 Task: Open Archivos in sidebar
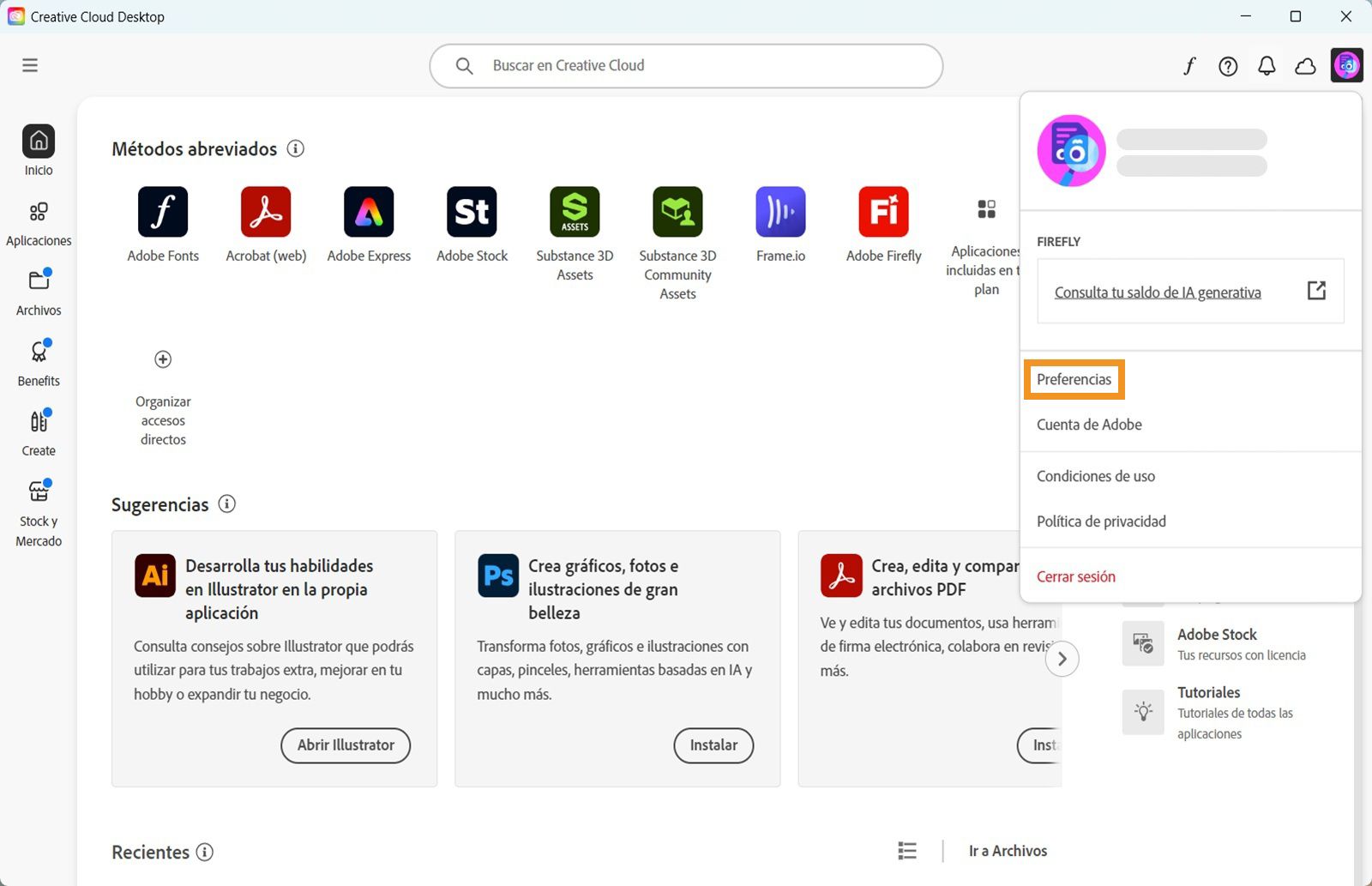[39, 292]
